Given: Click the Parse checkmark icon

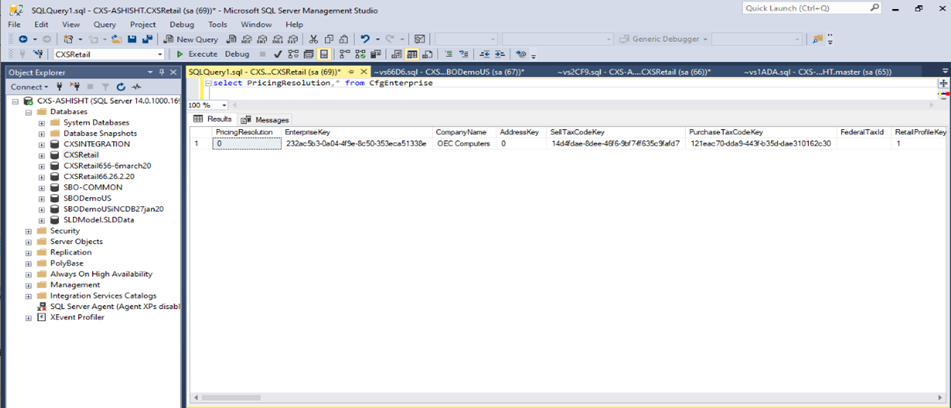Looking at the screenshot, I should coord(278,54).
